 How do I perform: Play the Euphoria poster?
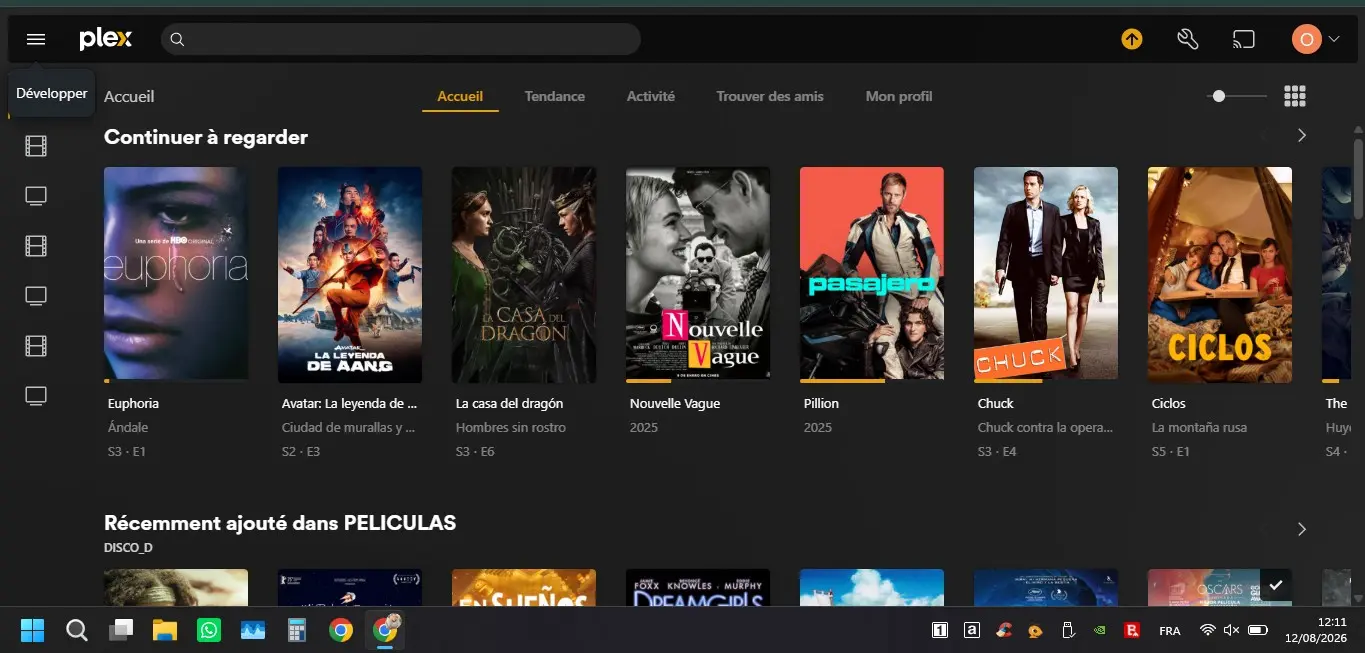pos(176,273)
